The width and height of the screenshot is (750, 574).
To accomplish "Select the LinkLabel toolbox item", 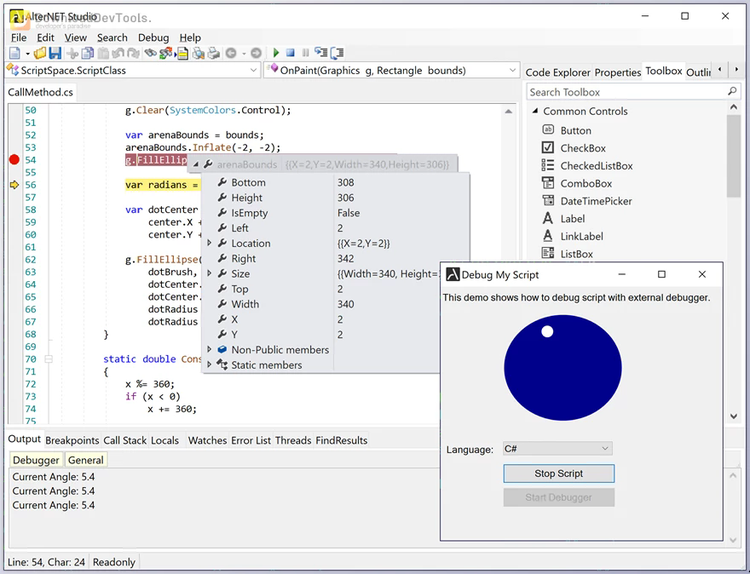I will 582,236.
